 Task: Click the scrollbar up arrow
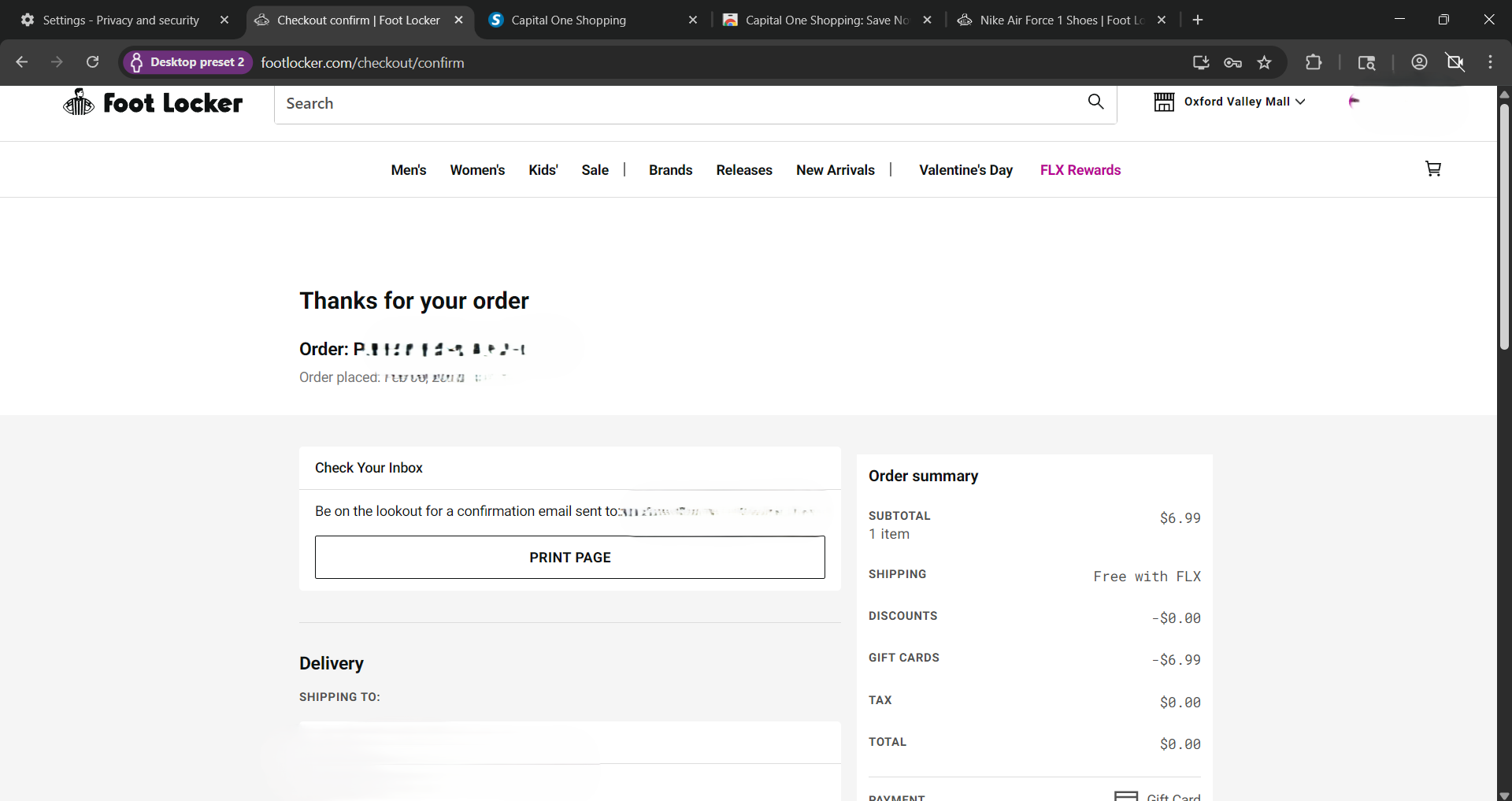[1504, 94]
